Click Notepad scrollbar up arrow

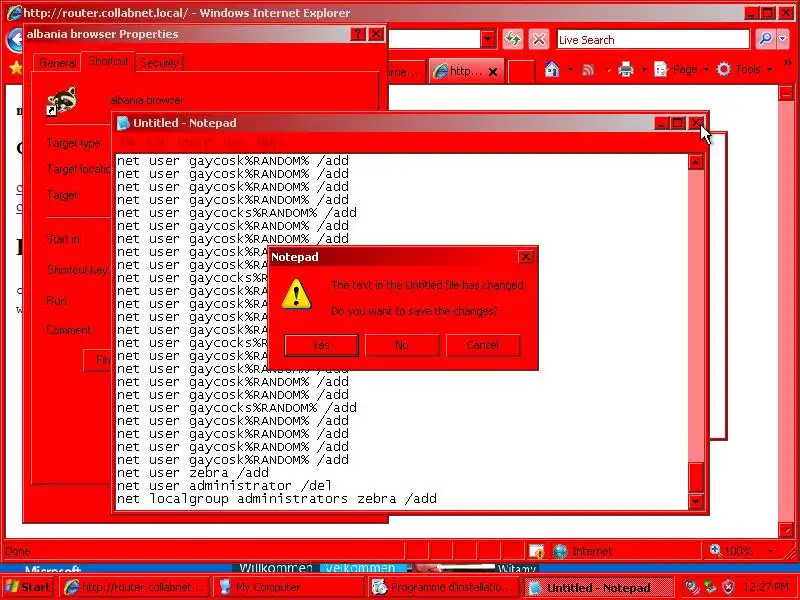click(696, 162)
